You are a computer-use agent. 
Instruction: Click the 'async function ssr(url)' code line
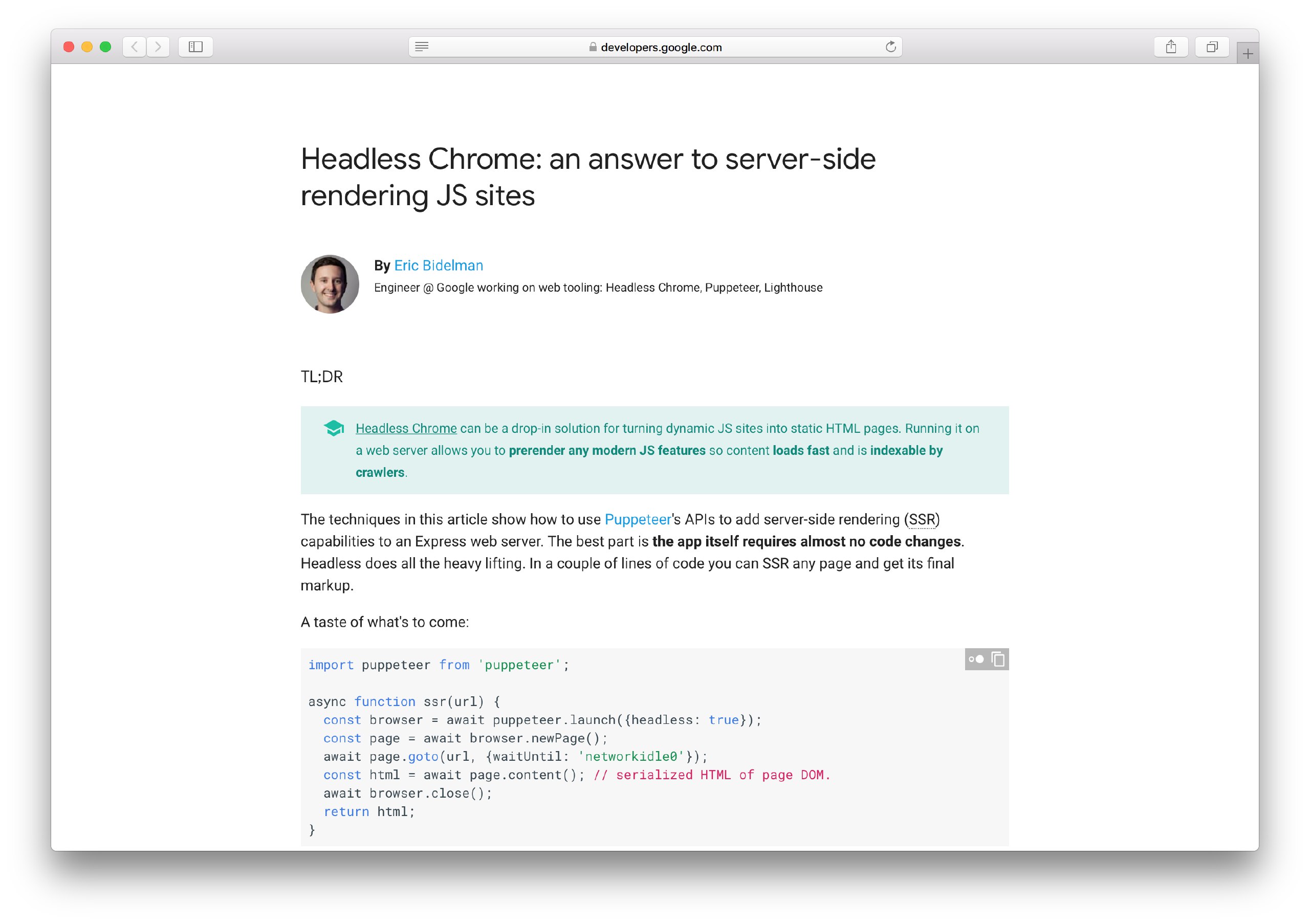click(404, 701)
